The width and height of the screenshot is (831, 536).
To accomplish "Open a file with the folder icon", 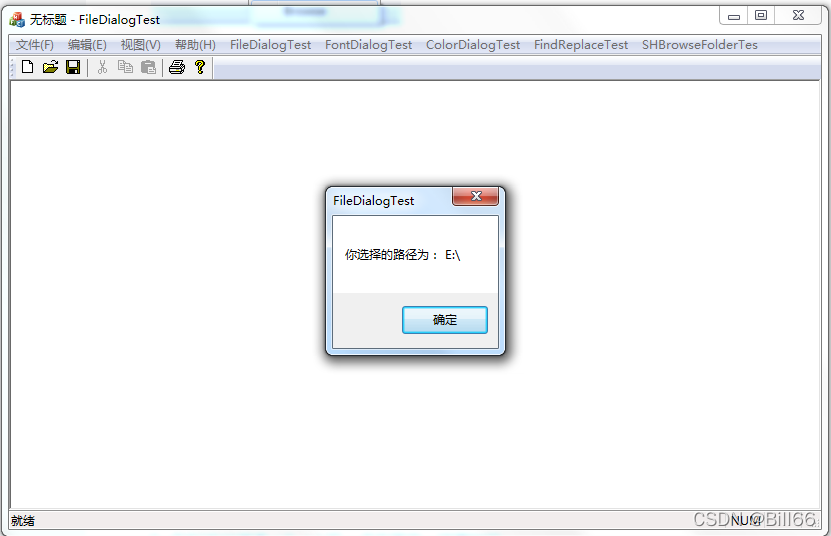I will coord(50,67).
